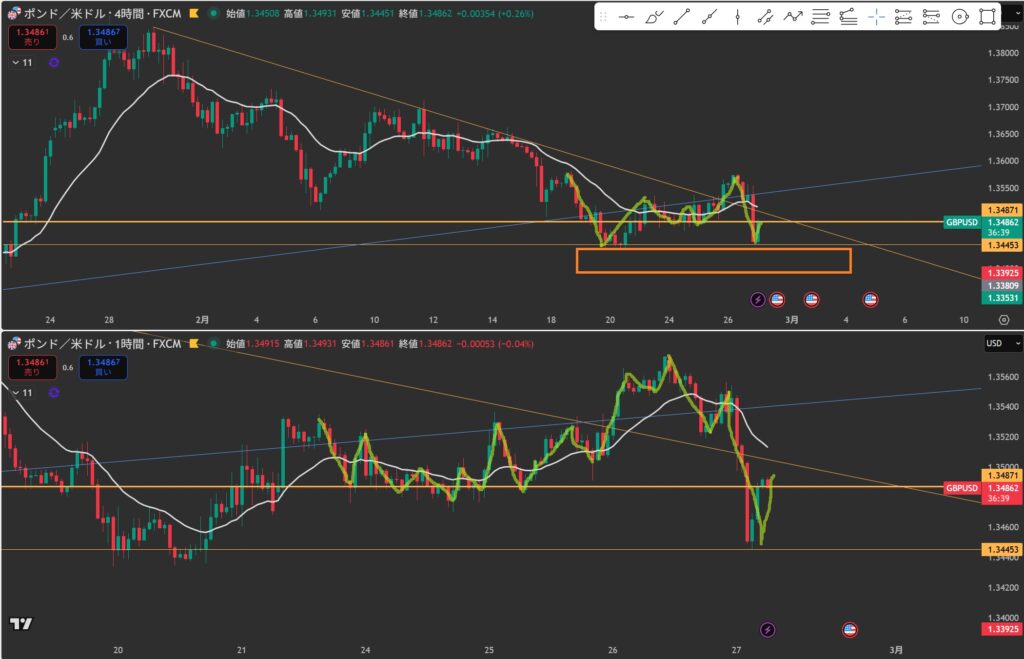Choose the polyline path arrow tool
The image size is (1024, 659).
[x=793, y=17]
